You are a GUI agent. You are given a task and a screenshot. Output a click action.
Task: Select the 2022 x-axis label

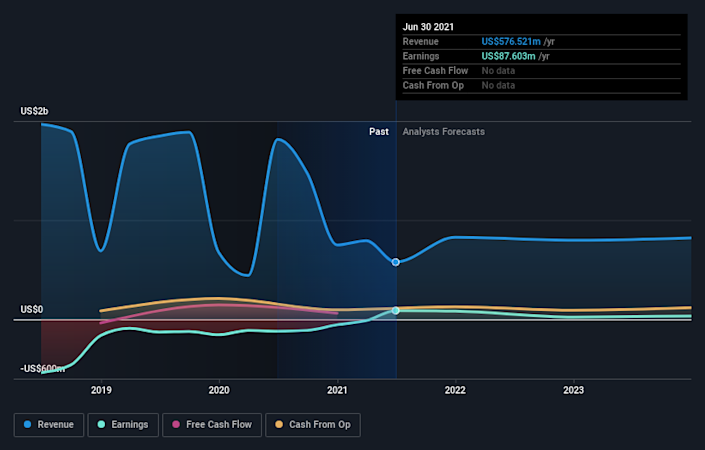(x=455, y=390)
